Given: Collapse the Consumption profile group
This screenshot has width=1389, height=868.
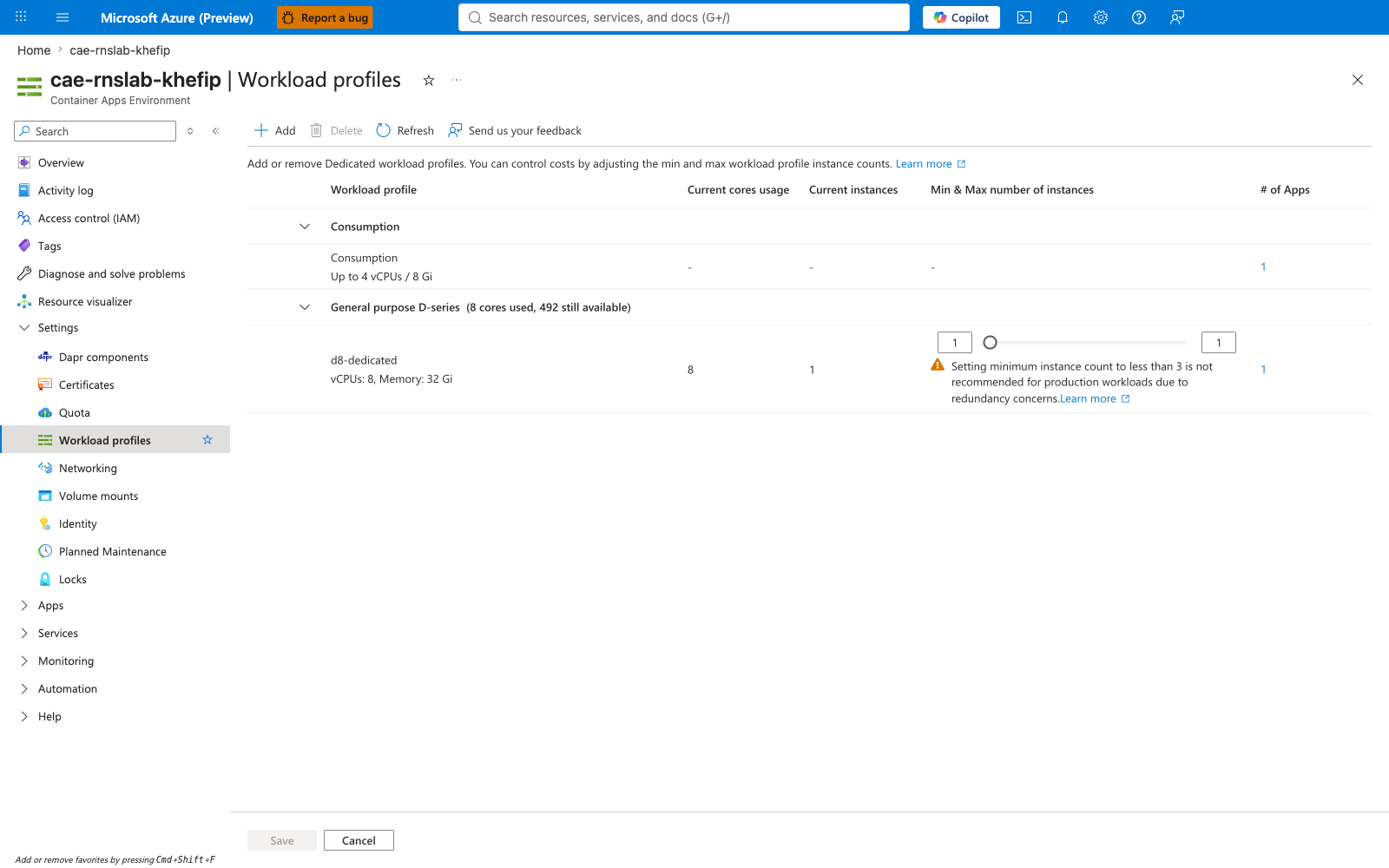Looking at the screenshot, I should click(305, 227).
